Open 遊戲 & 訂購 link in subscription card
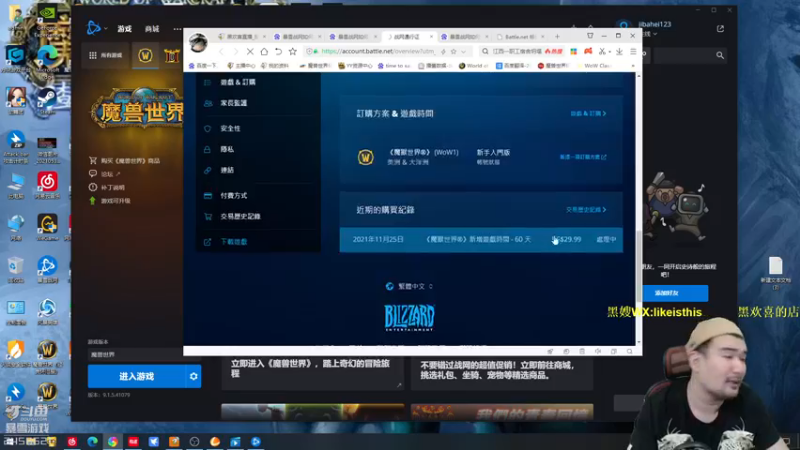800x450 pixels. [x=588, y=113]
